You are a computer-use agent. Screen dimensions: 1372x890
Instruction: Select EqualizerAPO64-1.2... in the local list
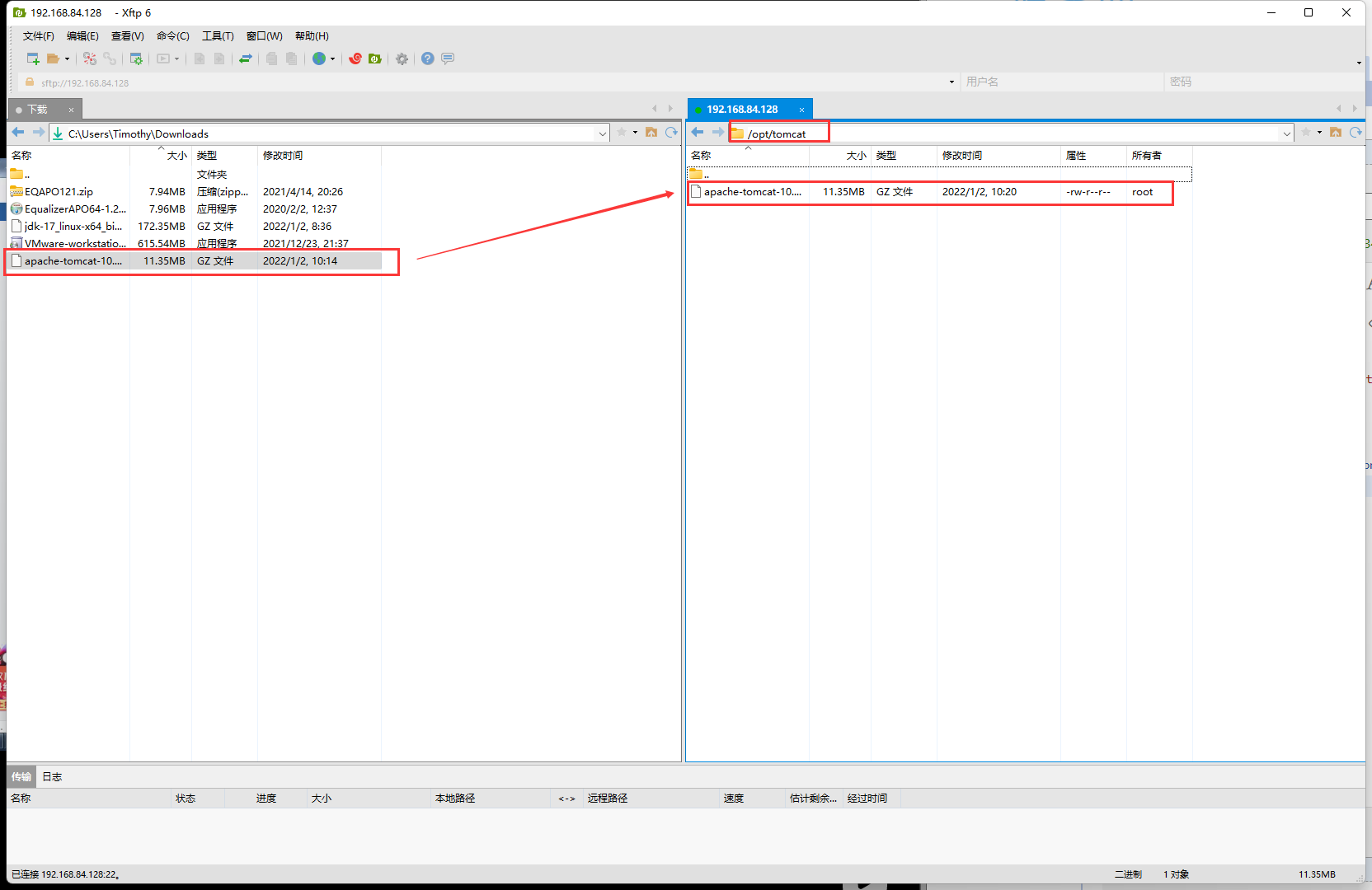coord(195,209)
